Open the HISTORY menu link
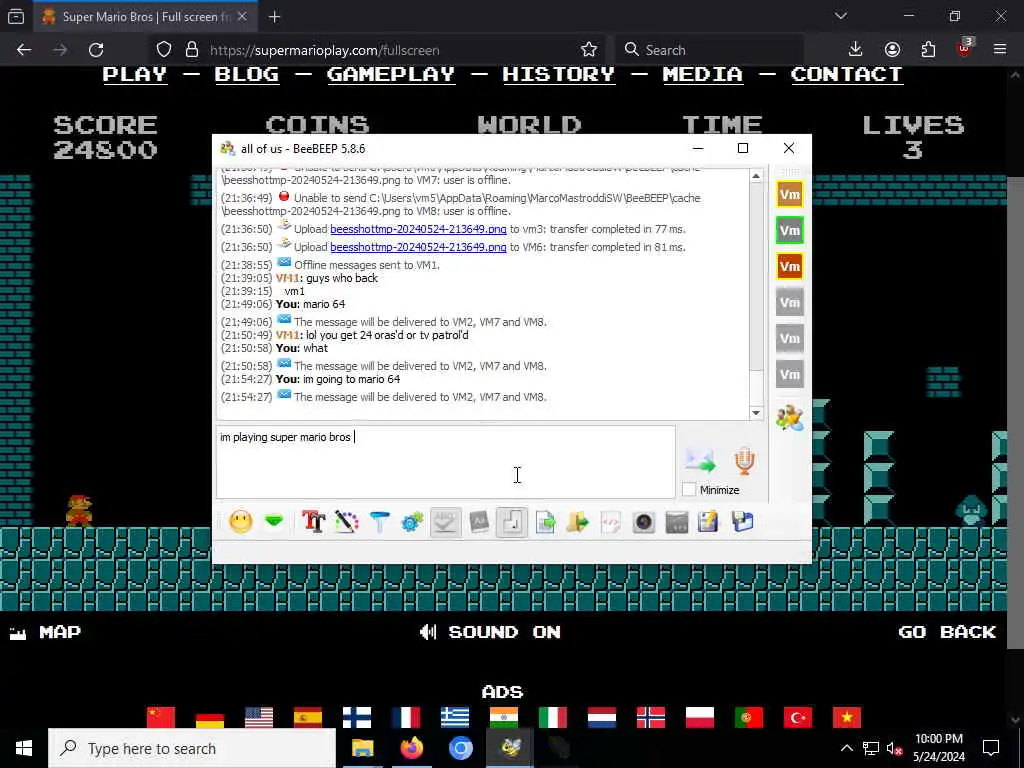The height and width of the screenshot is (768, 1024). click(558, 74)
